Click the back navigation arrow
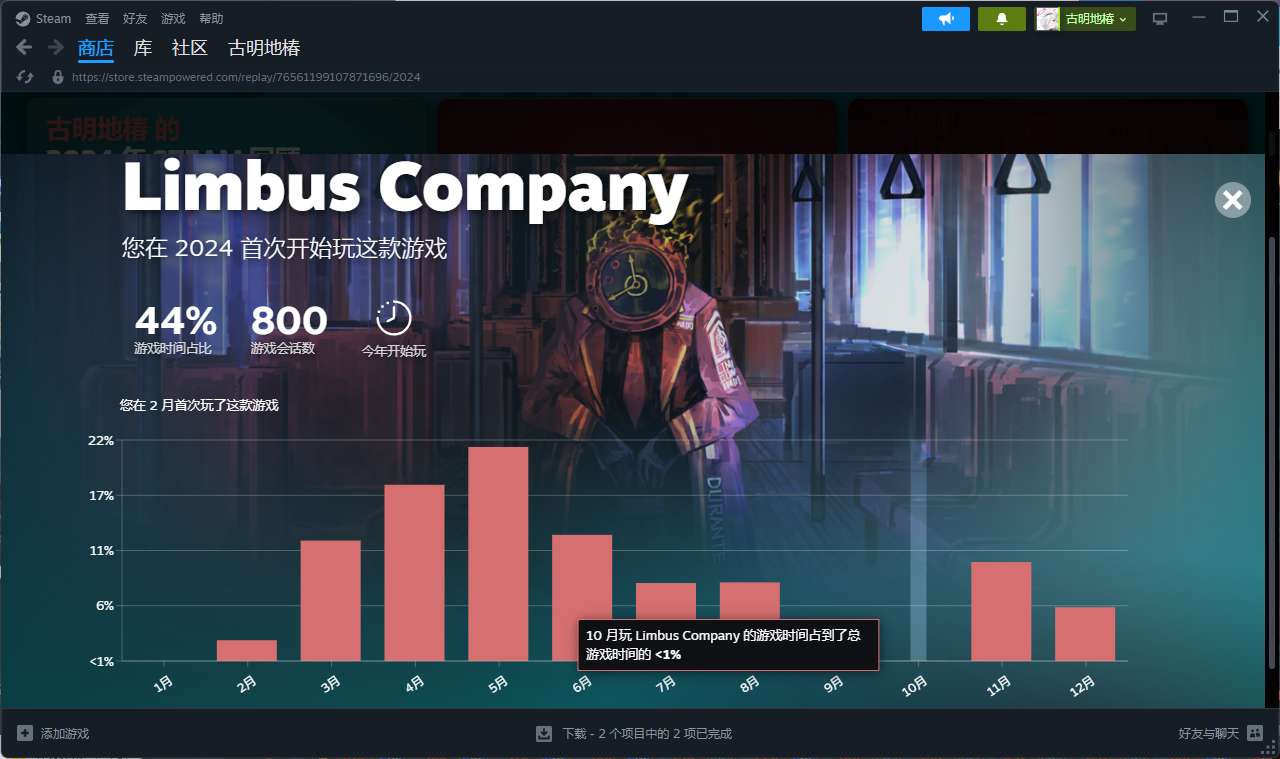Viewport: 1280px width, 759px height. [x=25, y=47]
